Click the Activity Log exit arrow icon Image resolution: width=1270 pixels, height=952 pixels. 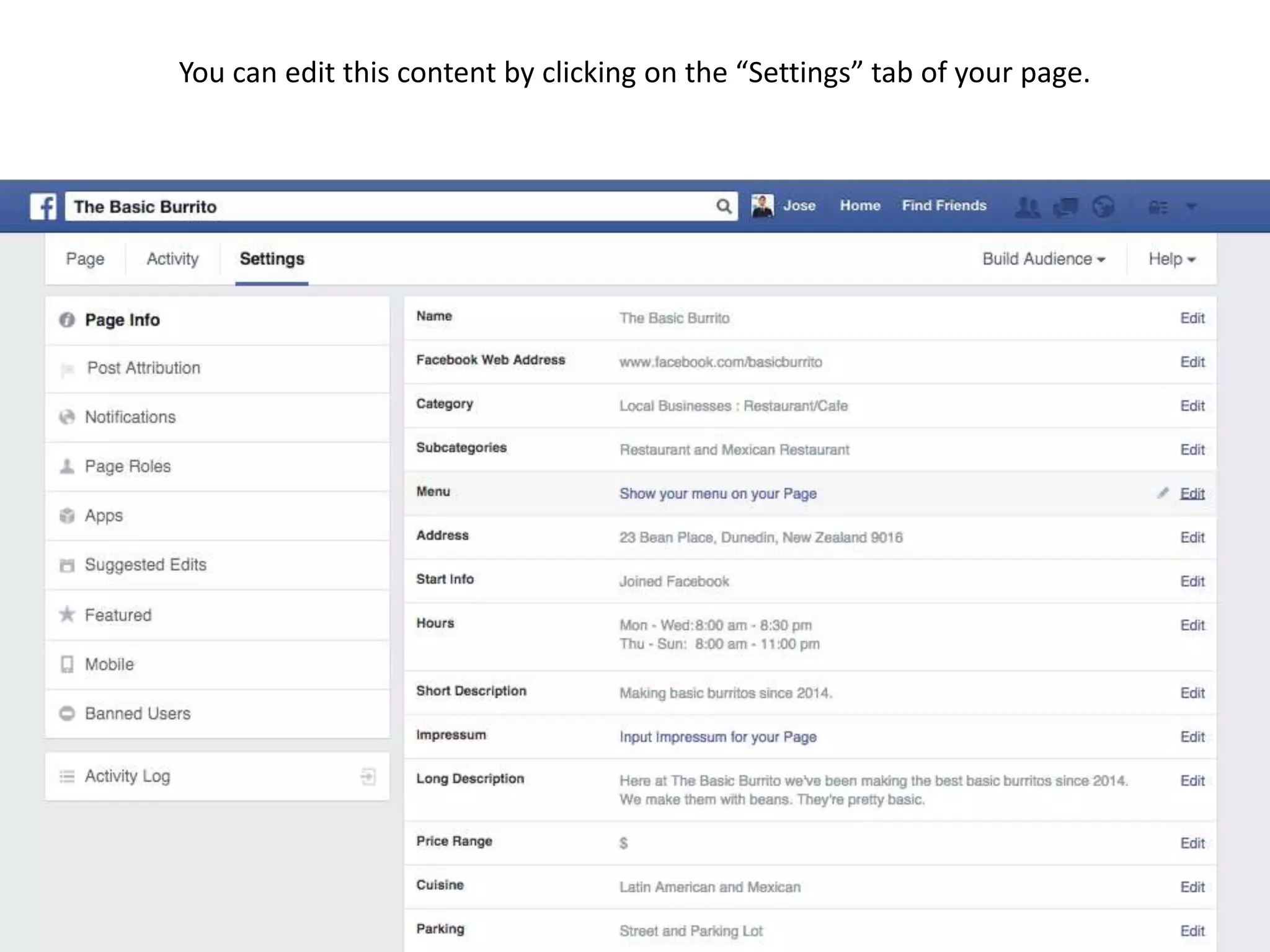pos(368,777)
